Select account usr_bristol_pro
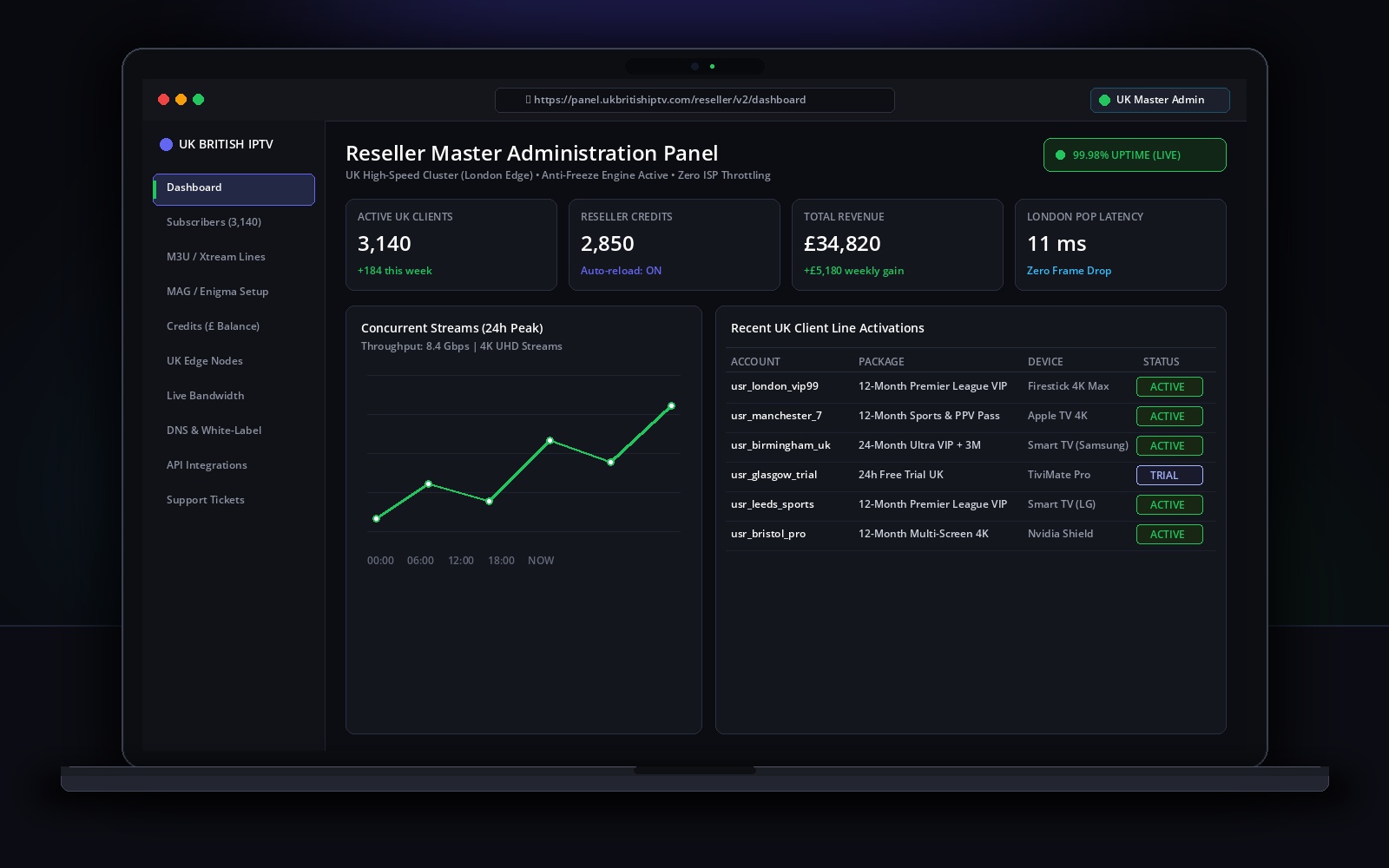Image resolution: width=1389 pixels, height=868 pixels. [768, 534]
